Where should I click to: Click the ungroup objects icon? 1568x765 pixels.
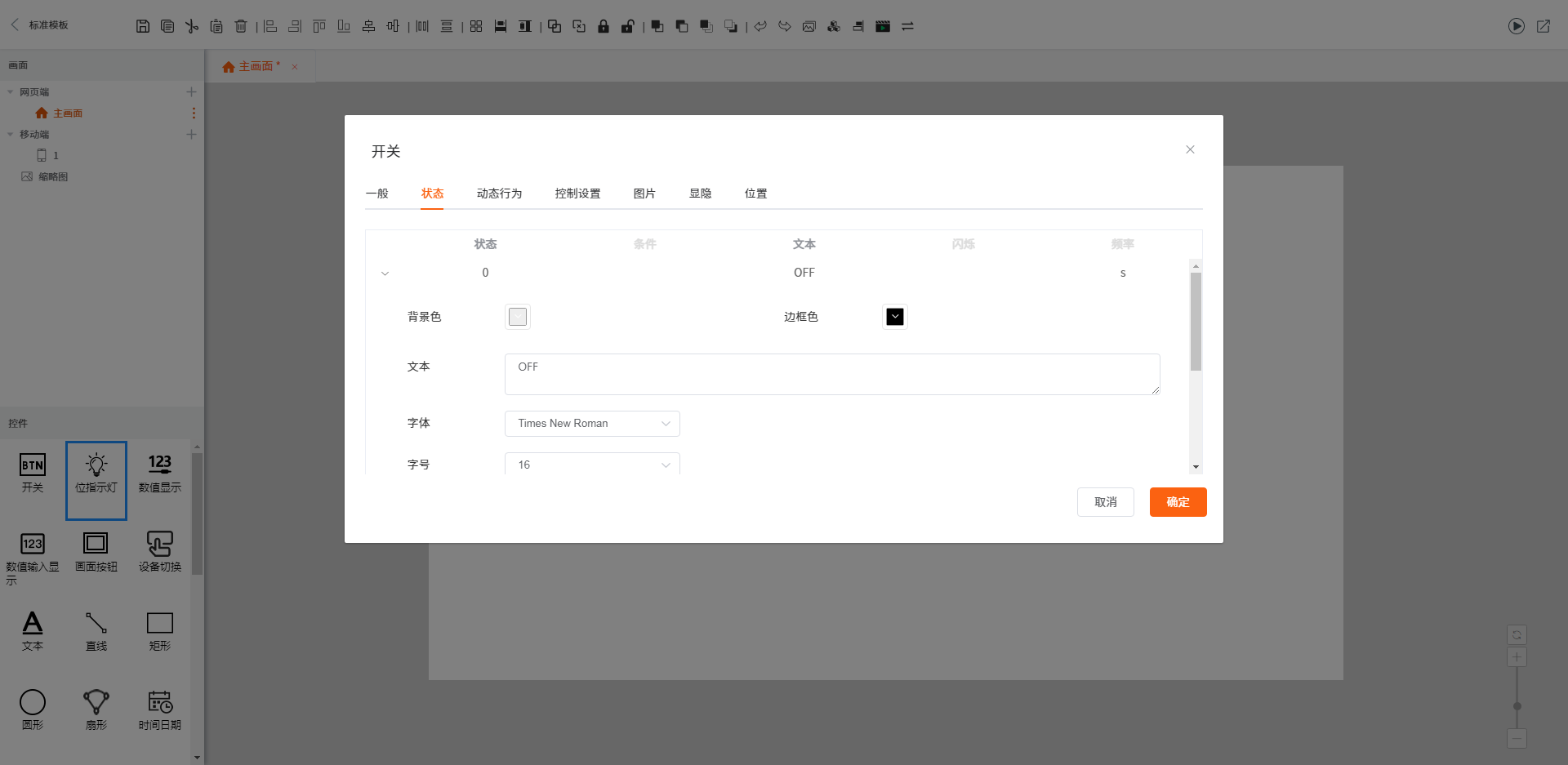(579, 26)
